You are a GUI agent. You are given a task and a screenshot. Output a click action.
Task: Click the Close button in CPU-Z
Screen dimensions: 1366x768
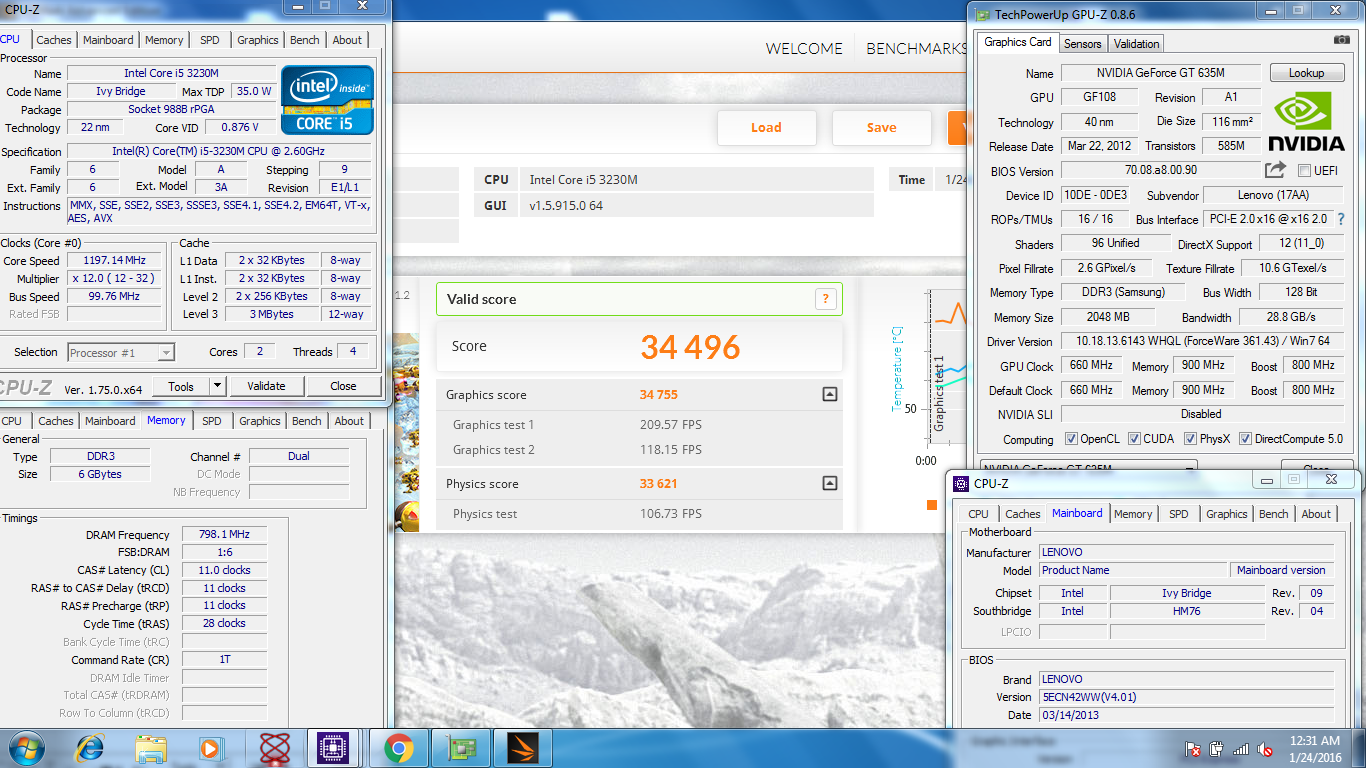(343, 386)
